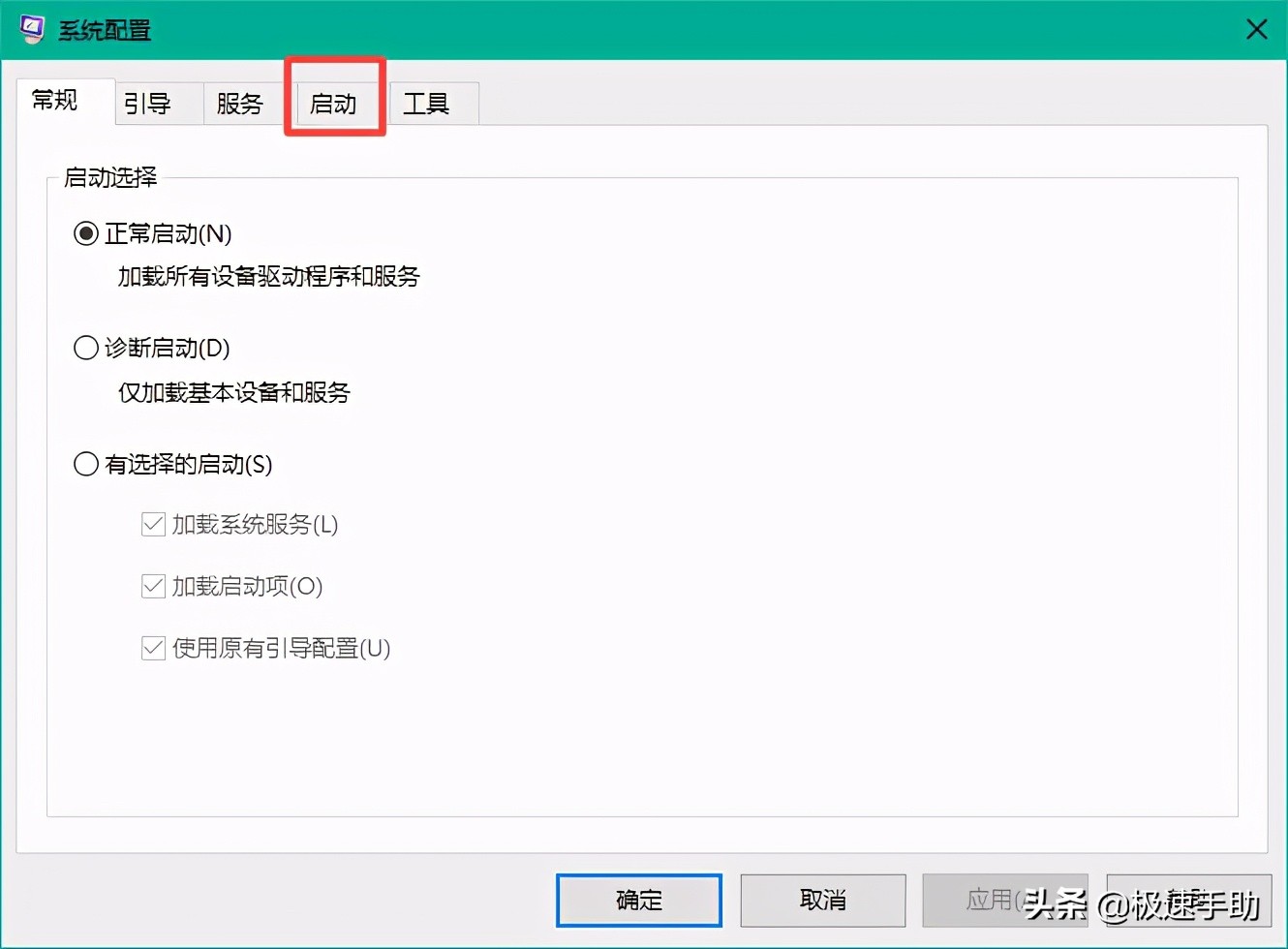Click the 系统配置 title bar text
The width and height of the screenshot is (1288, 949).
click(x=83, y=29)
